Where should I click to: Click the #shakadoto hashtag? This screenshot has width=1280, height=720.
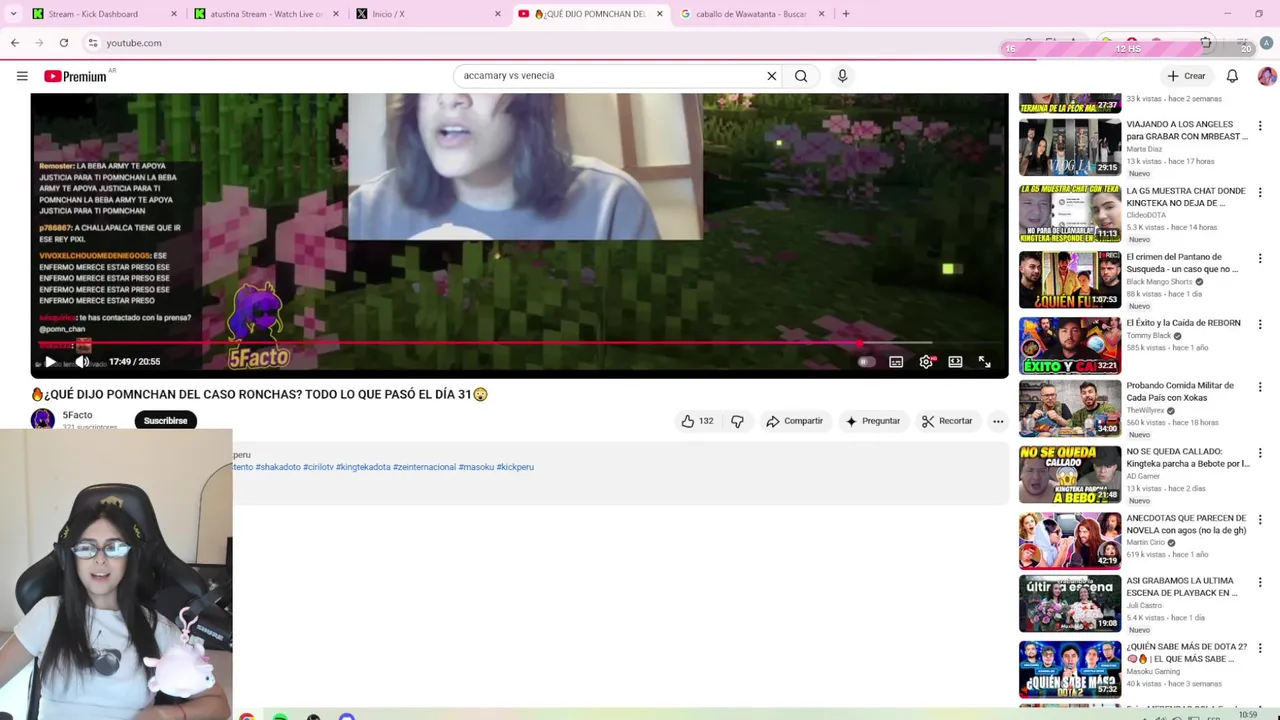pos(278,467)
